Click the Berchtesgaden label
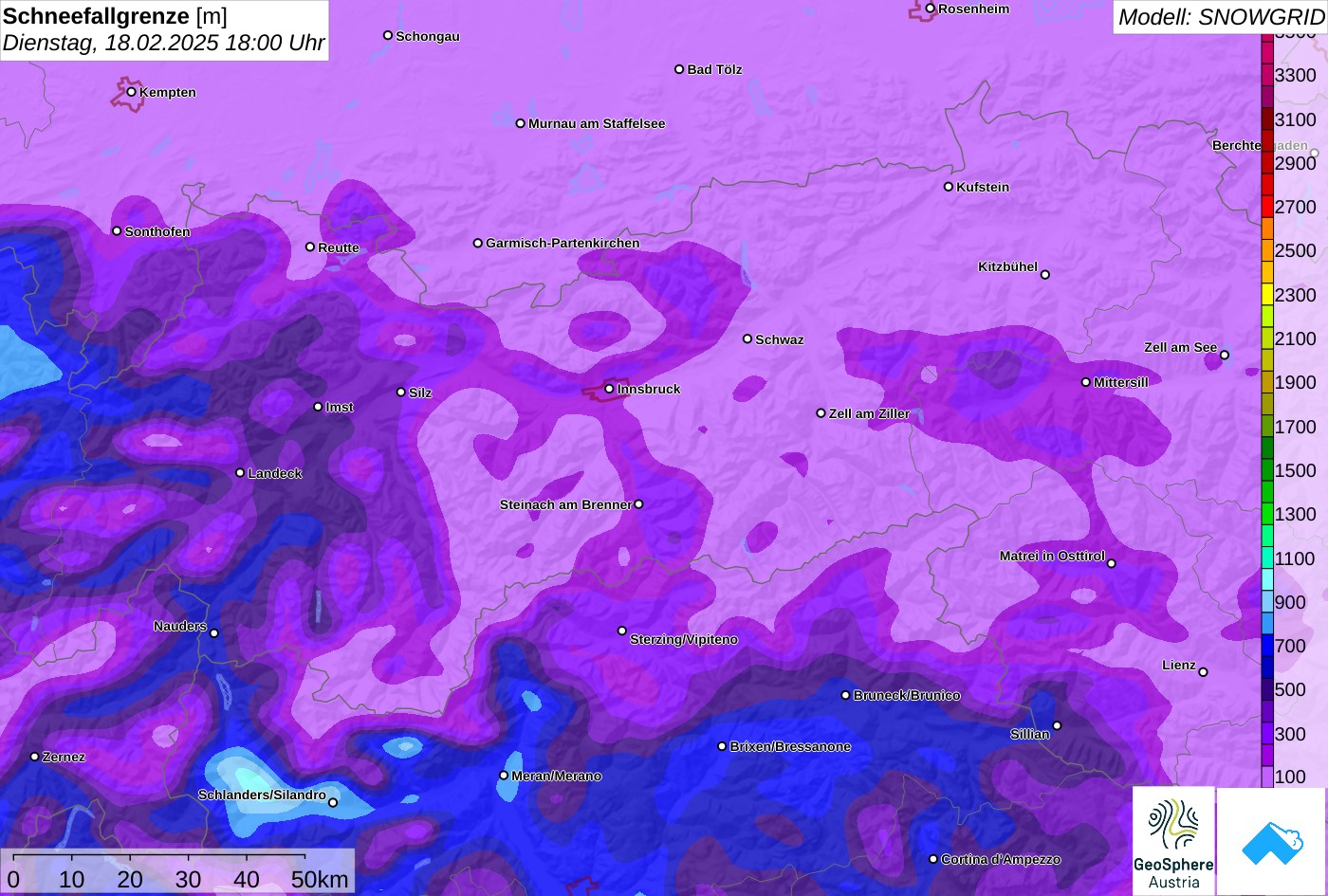1328x896 pixels. [1260, 145]
